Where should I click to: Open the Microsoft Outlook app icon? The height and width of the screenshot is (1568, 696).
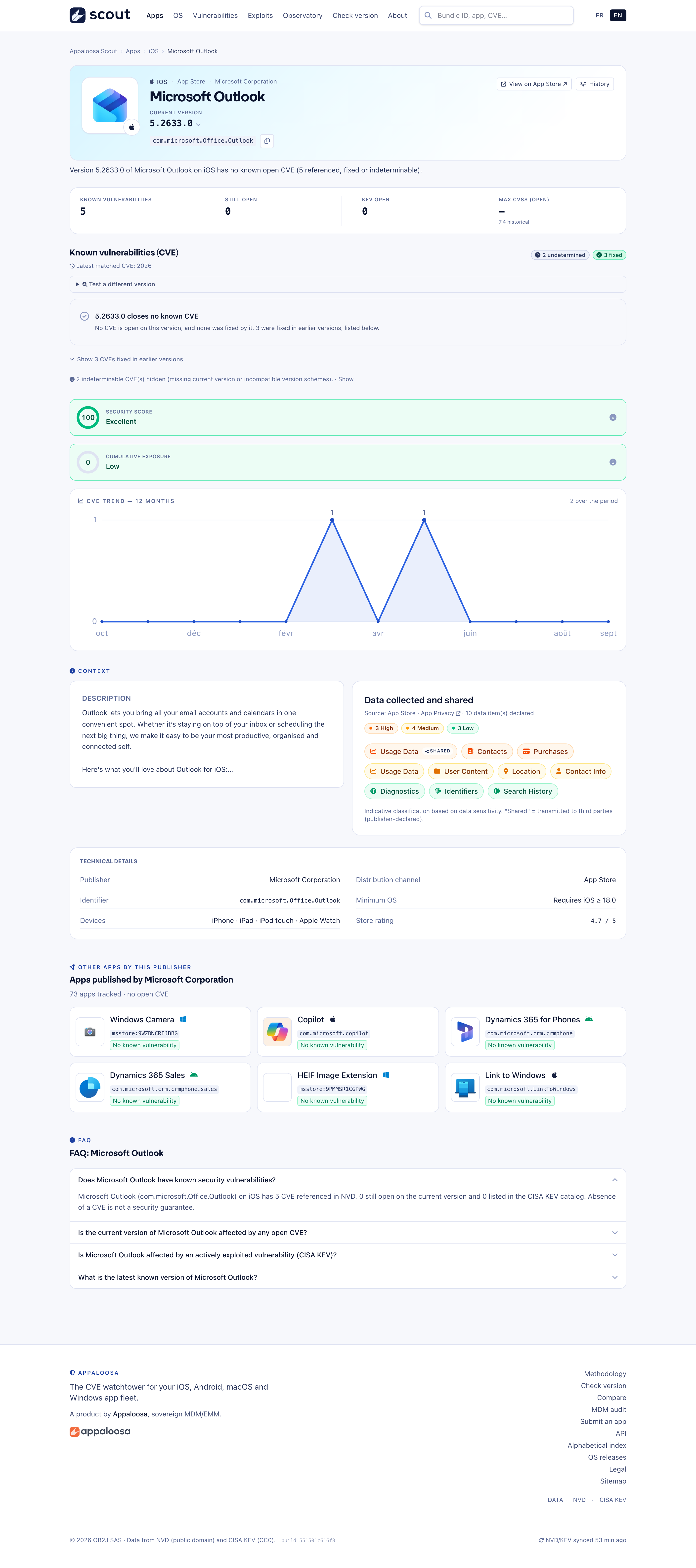[110, 105]
